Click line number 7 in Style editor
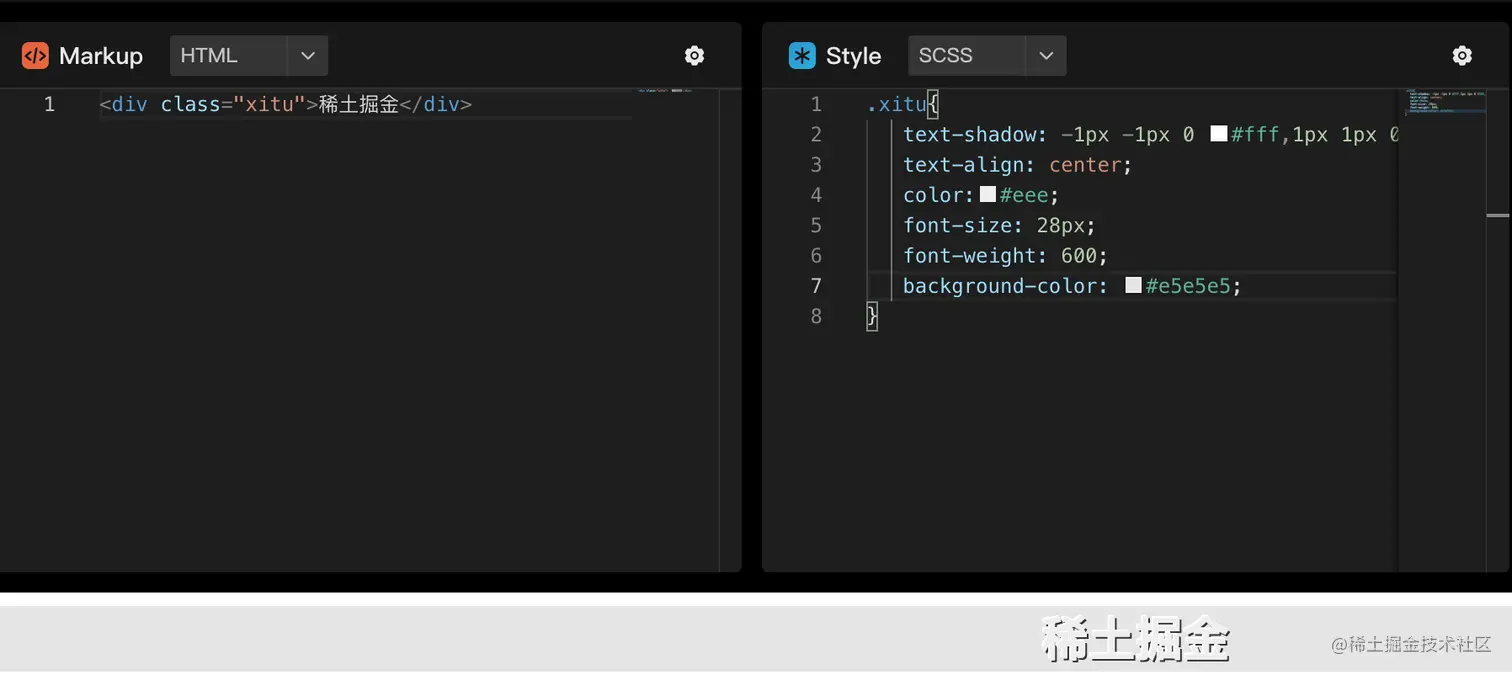 pyautogui.click(x=816, y=286)
